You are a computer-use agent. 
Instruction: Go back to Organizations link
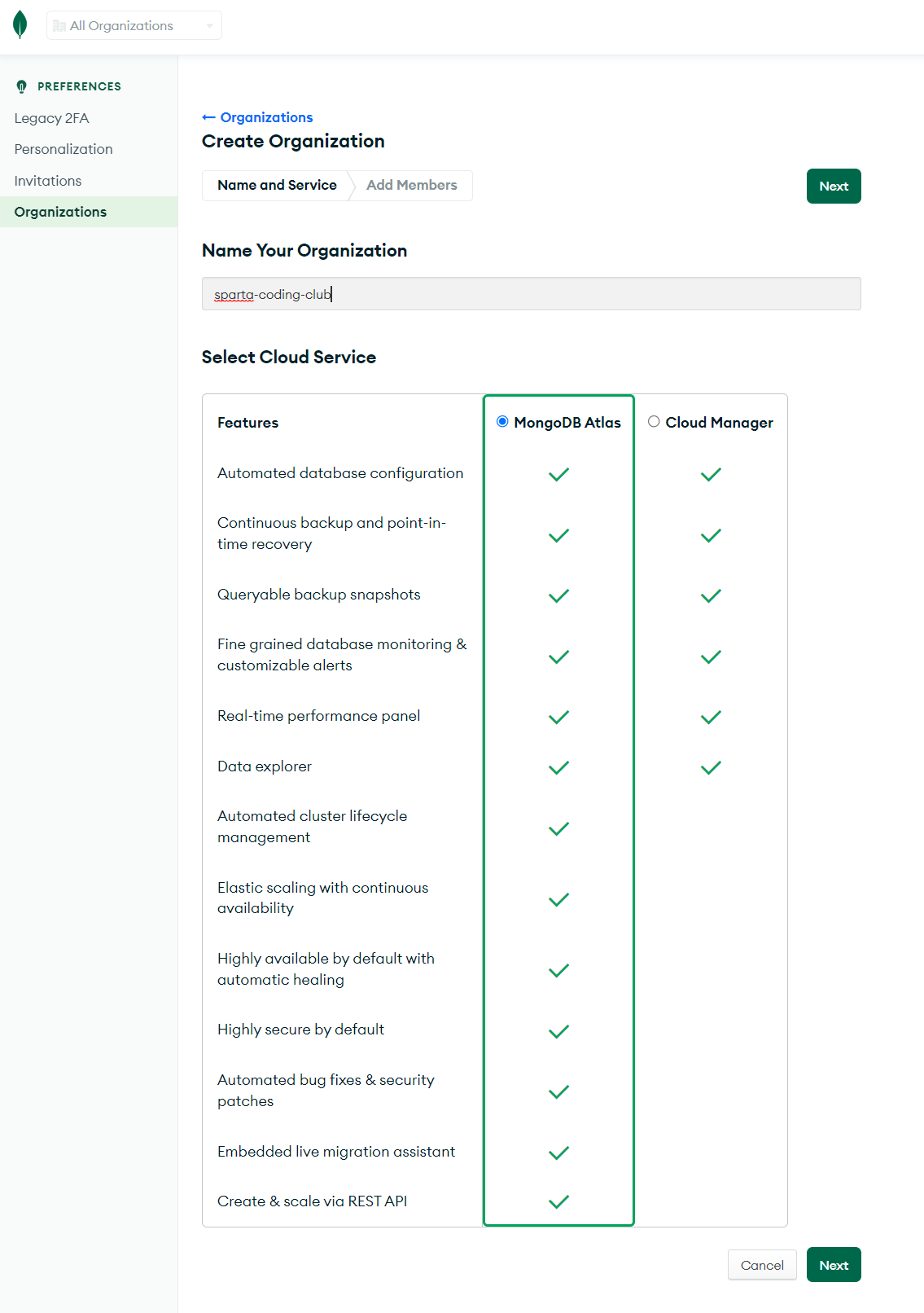coord(257,117)
